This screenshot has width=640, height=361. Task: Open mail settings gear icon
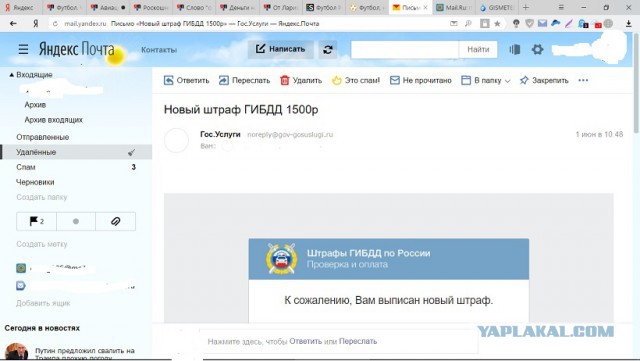[x=537, y=49]
